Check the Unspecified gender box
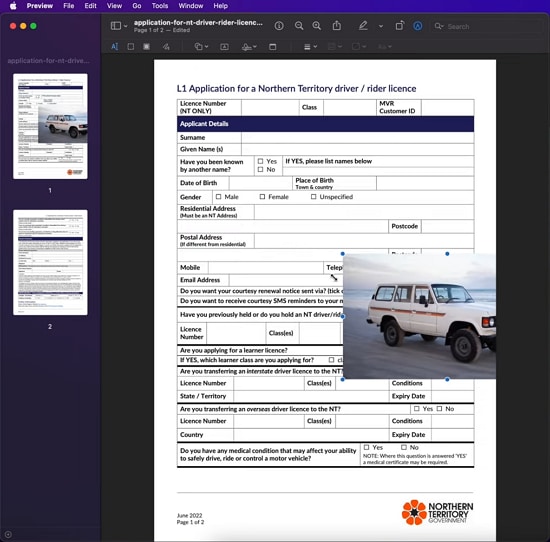Viewport: 550px width, 542px height. (x=313, y=196)
